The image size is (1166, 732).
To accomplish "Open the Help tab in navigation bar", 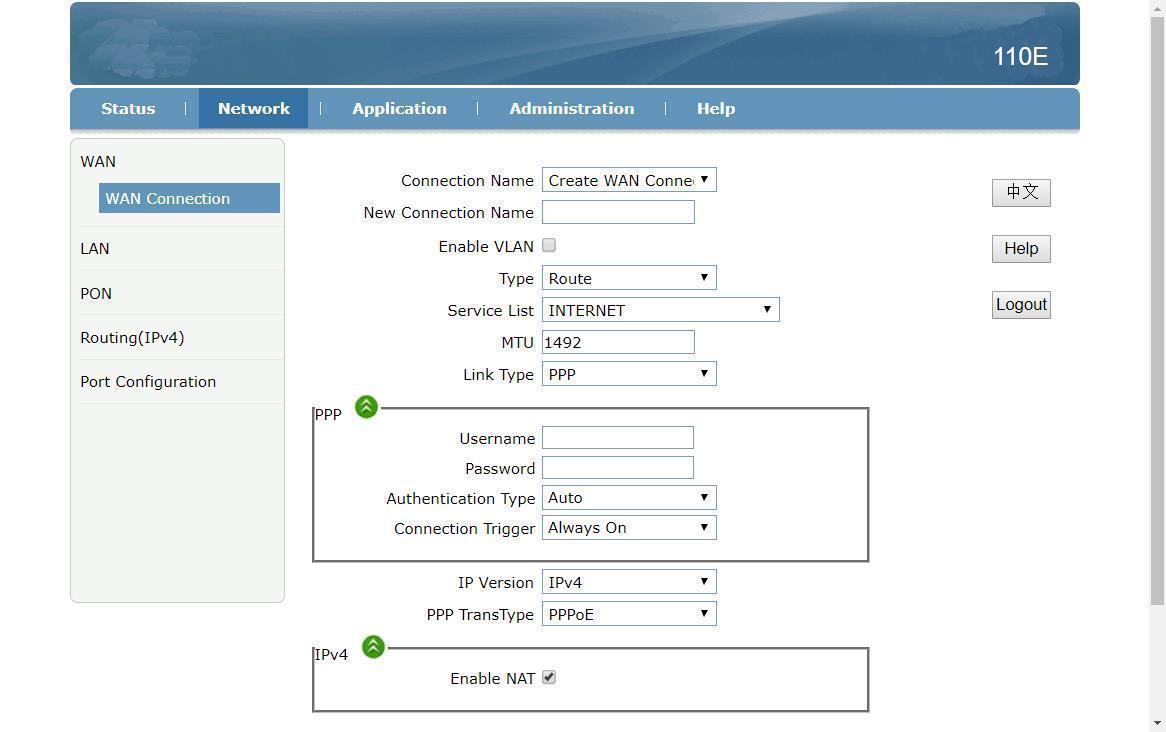I will (x=715, y=109).
